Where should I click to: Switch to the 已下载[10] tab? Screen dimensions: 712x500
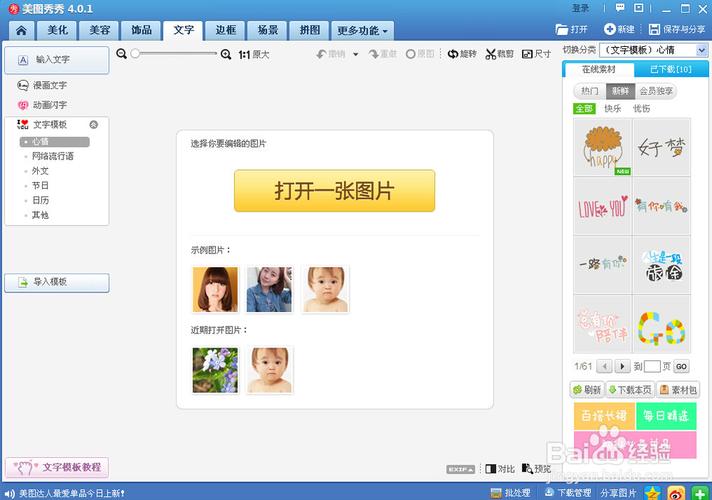point(671,69)
